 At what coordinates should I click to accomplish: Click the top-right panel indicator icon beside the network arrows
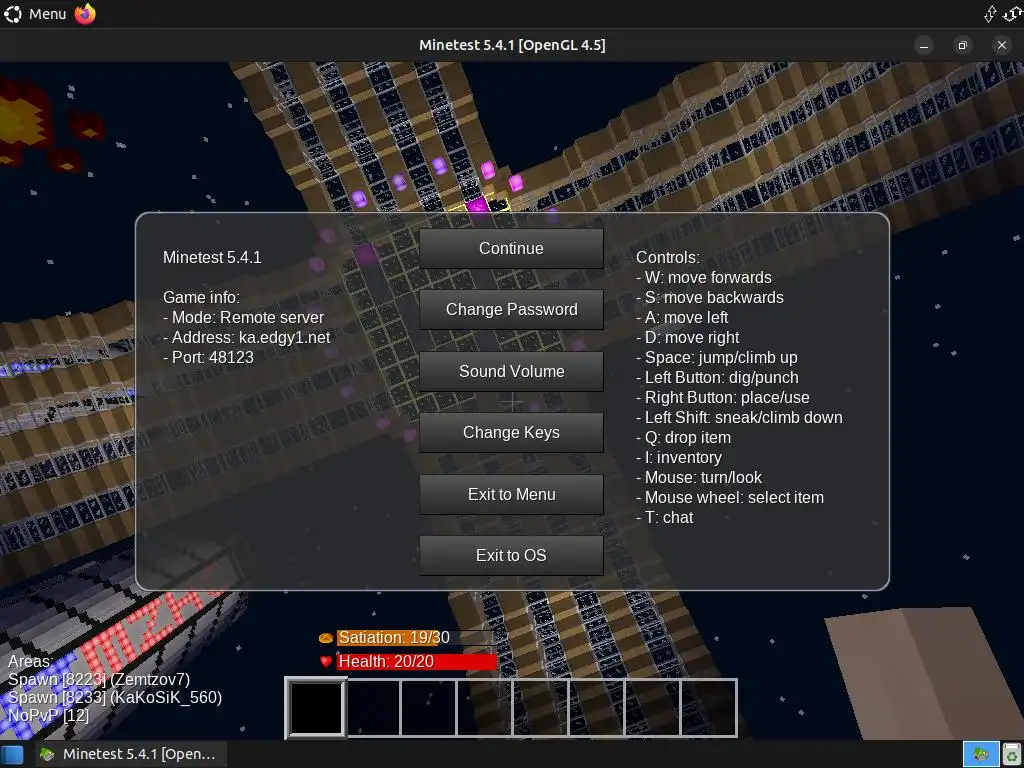tap(1013, 14)
